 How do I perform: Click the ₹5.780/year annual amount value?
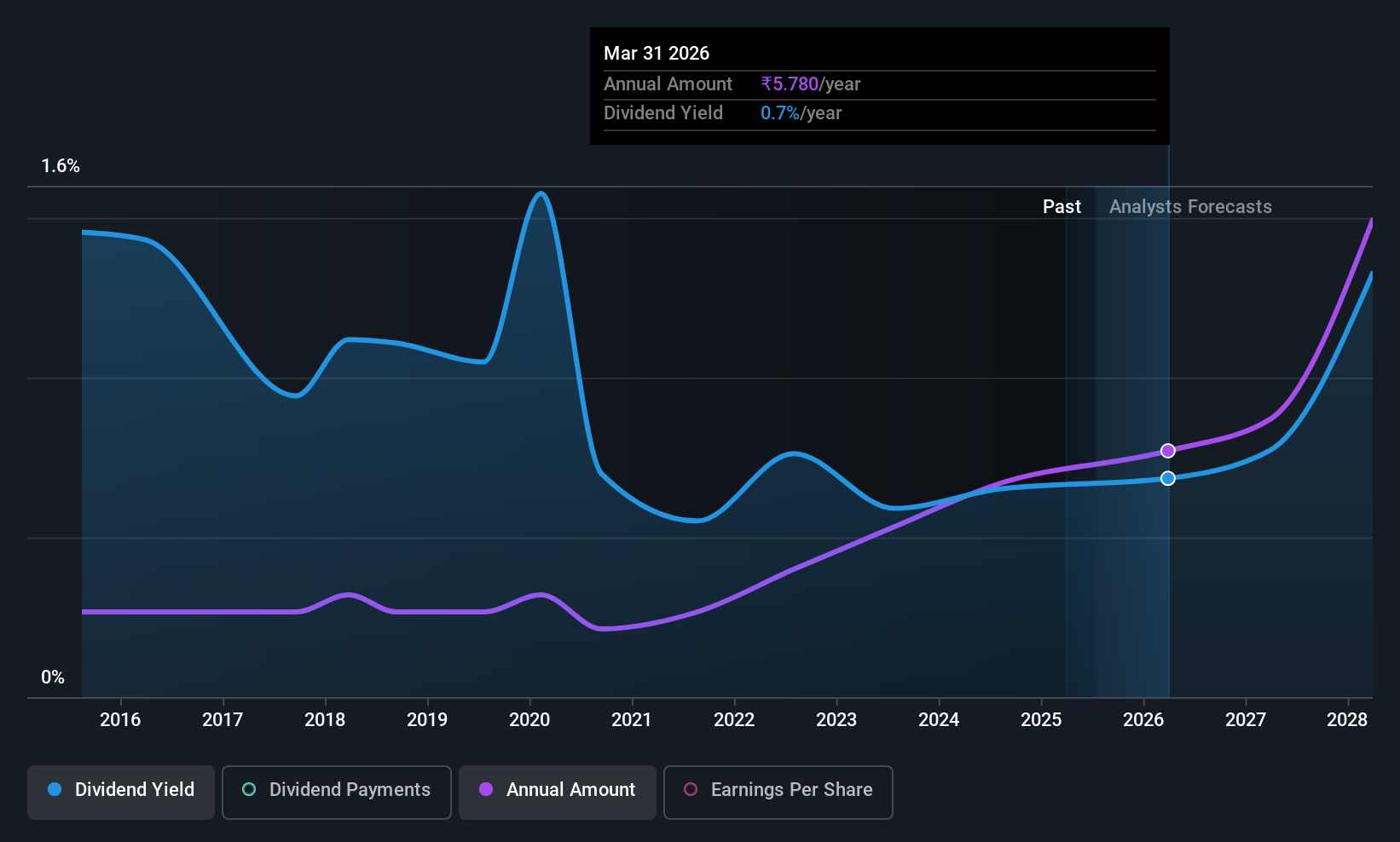point(810,84)
